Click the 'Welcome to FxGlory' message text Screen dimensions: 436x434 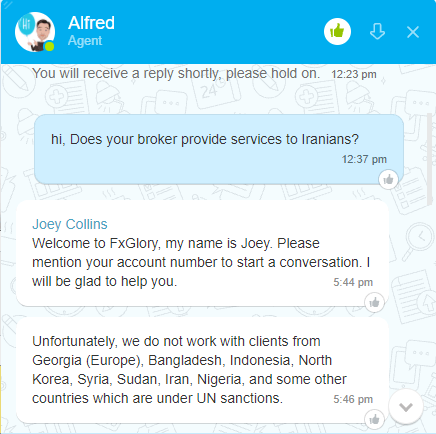pos(201,262)
